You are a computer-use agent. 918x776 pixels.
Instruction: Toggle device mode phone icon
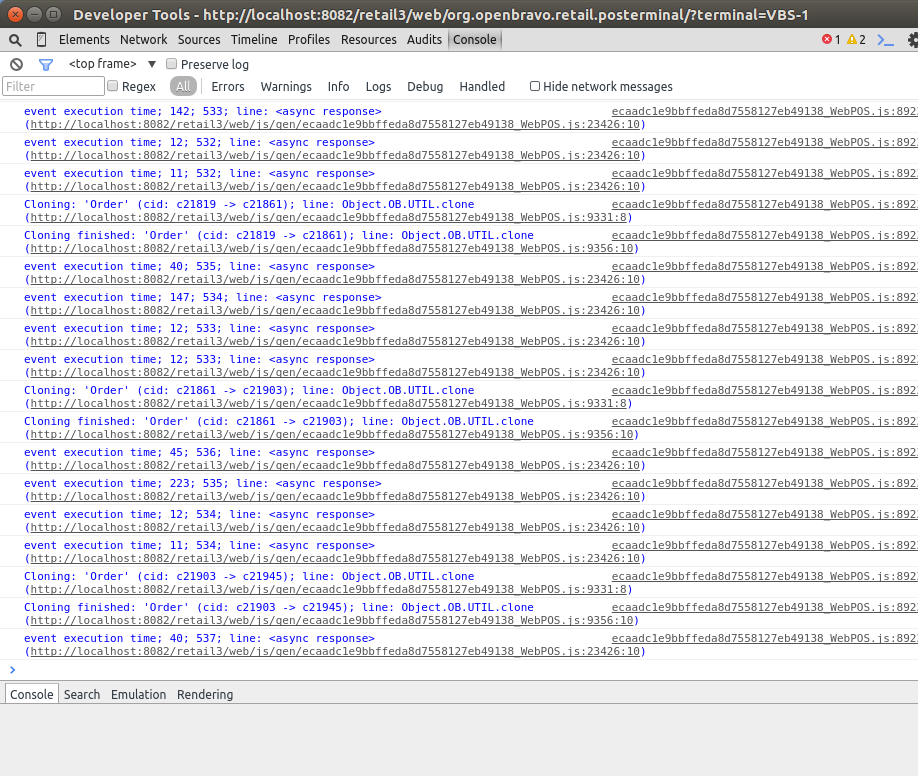point(41,40)
